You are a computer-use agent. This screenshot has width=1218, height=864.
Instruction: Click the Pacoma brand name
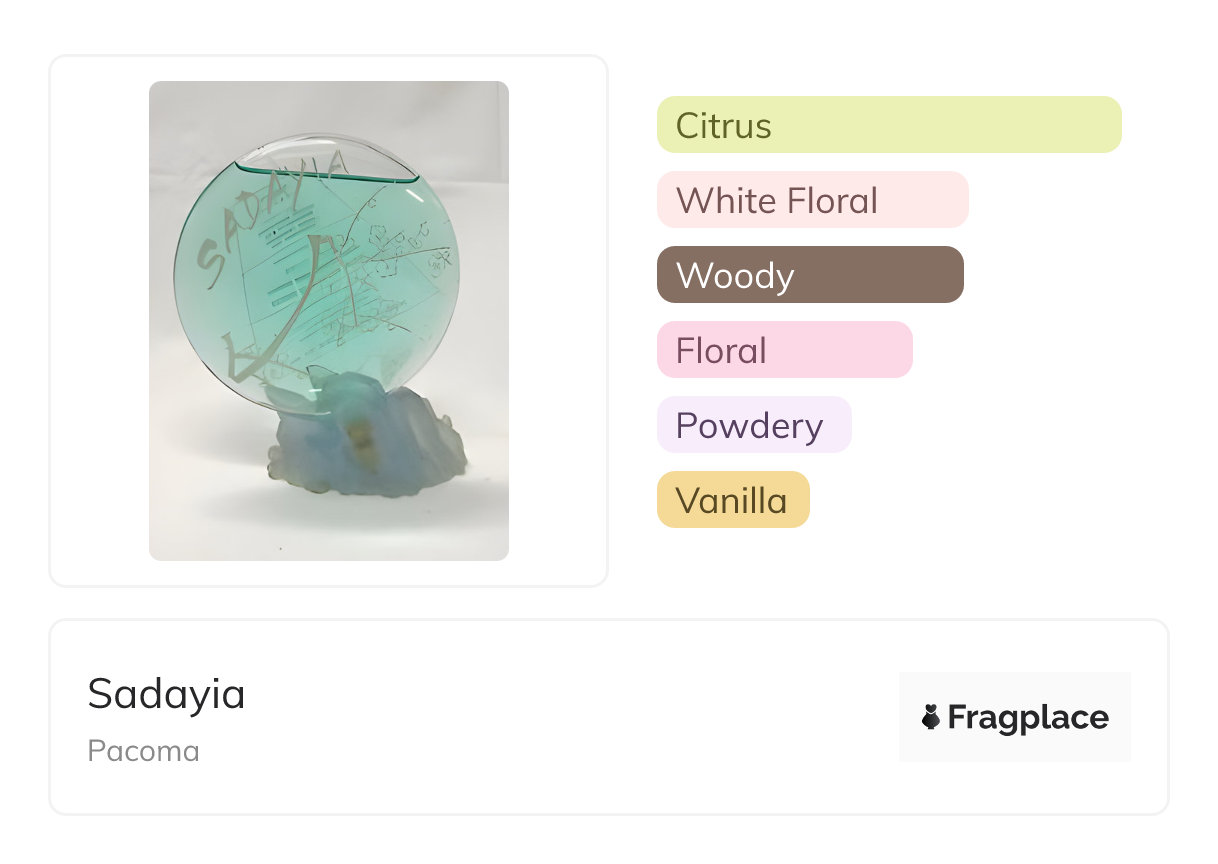pos(143,751)
